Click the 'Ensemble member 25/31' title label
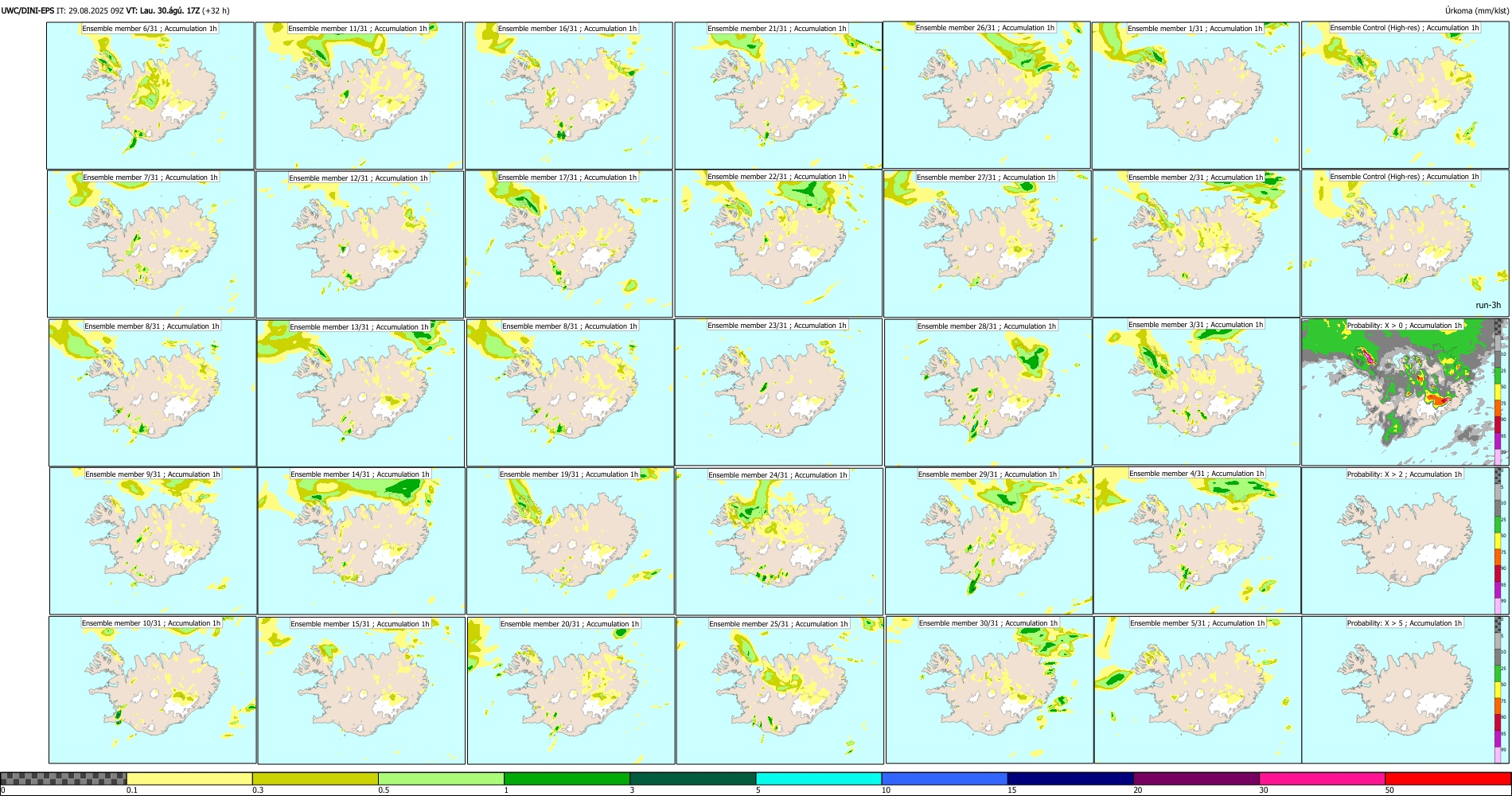Viewport: 1512px width, 796px height. coord(778,624)
